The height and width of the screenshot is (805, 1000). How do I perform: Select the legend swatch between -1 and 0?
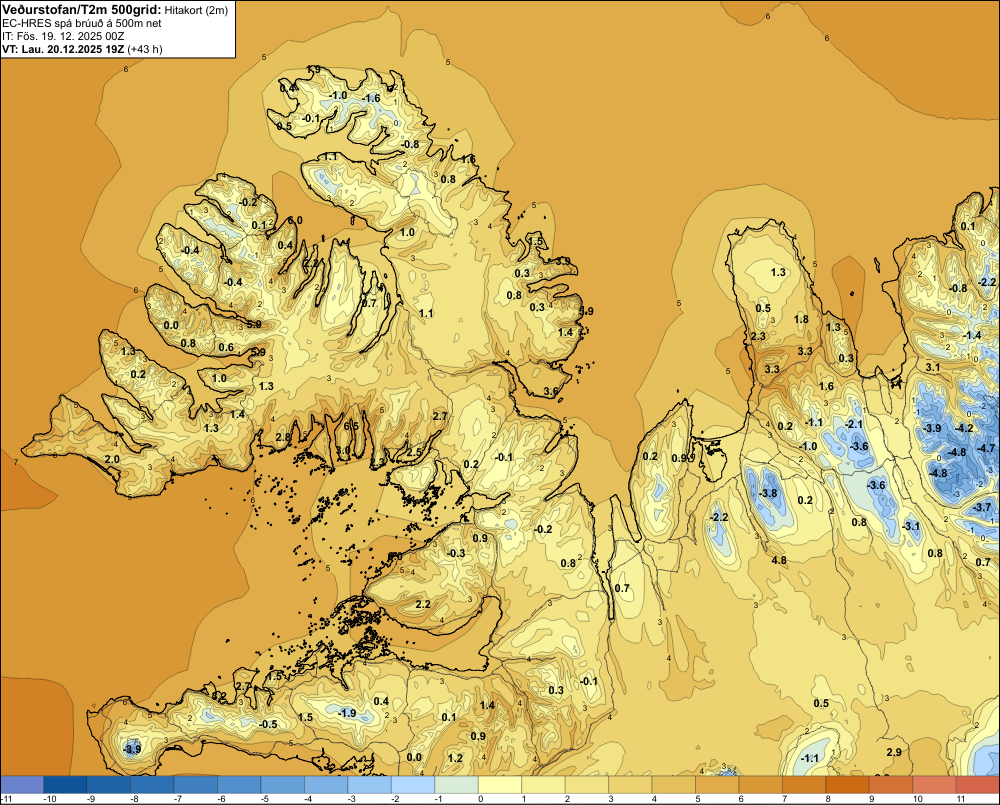[x=456, y=785]
